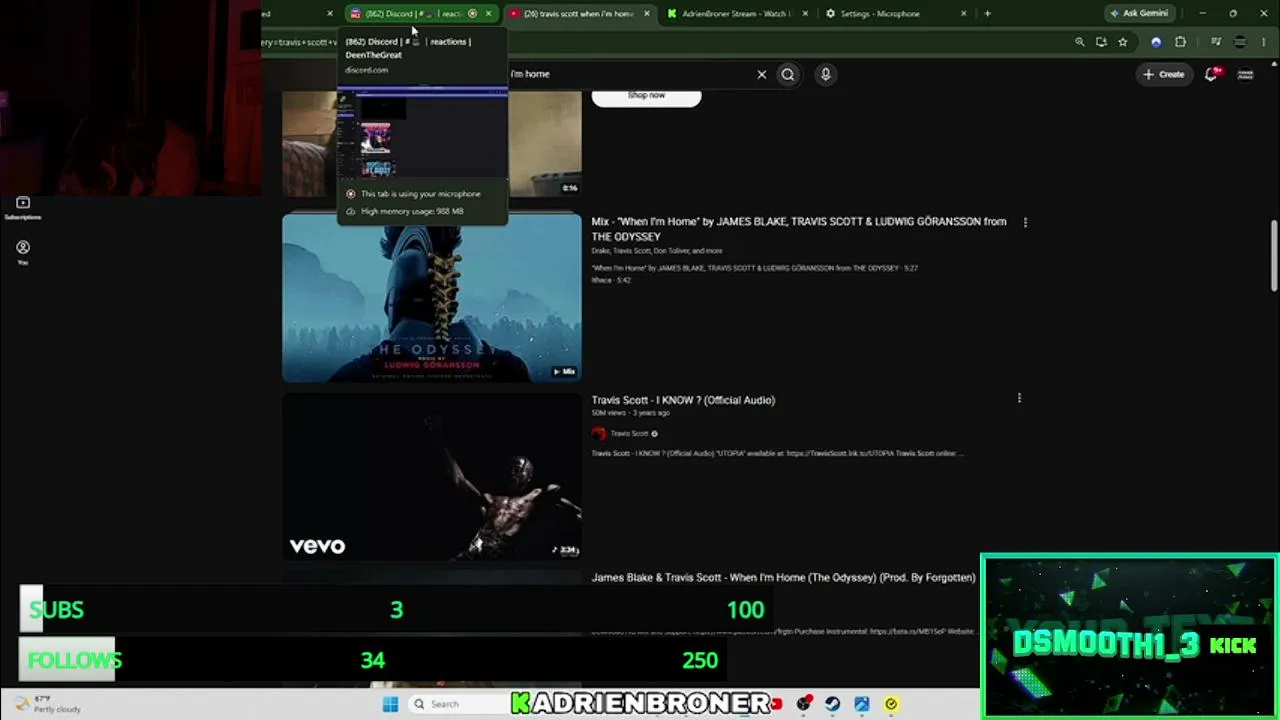Click the install app icon in address bar
1280x720 pixels.
click(1101, 42)
